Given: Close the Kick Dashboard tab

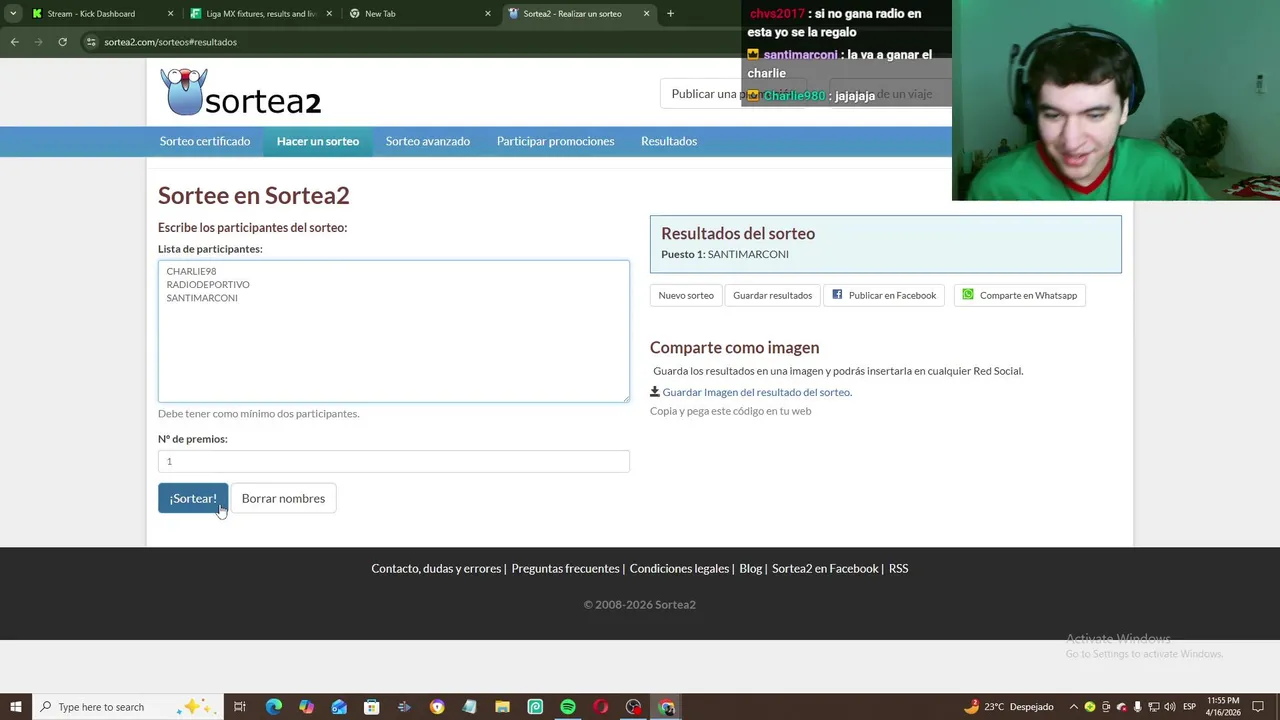Looking at the screenshot, I should 170,14.
